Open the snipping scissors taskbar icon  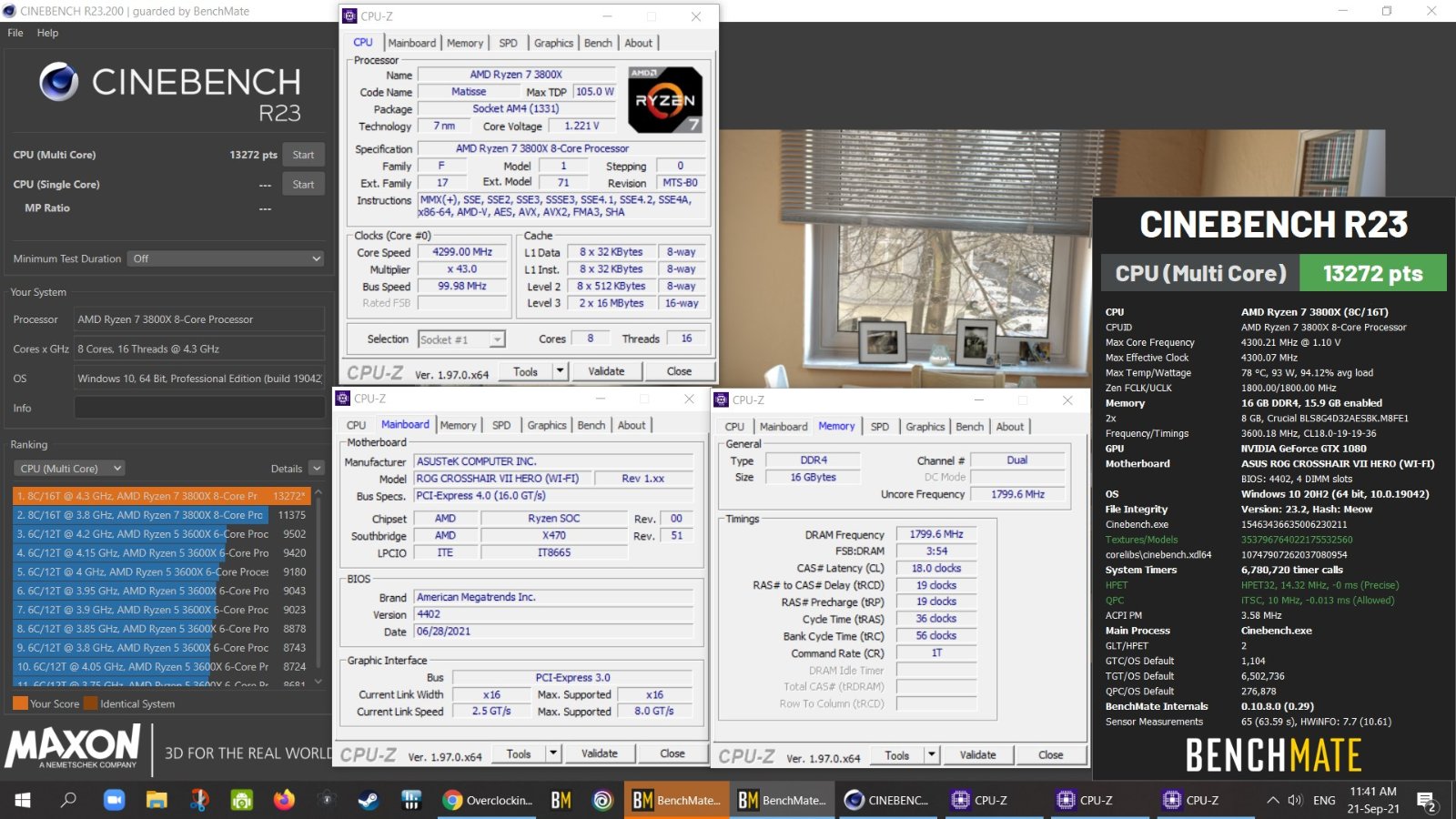click(199, 800)
